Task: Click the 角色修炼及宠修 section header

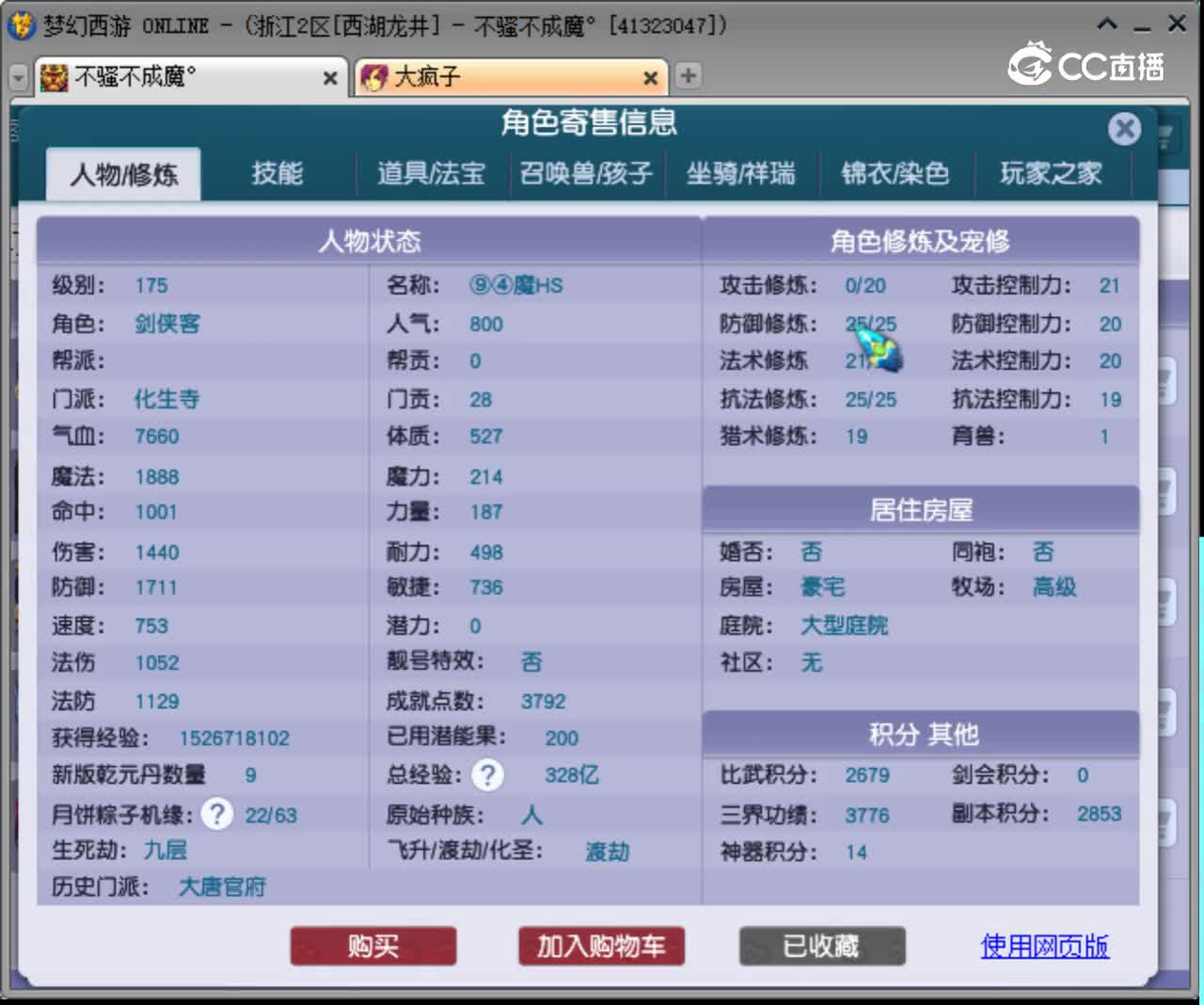Action: 921,241
